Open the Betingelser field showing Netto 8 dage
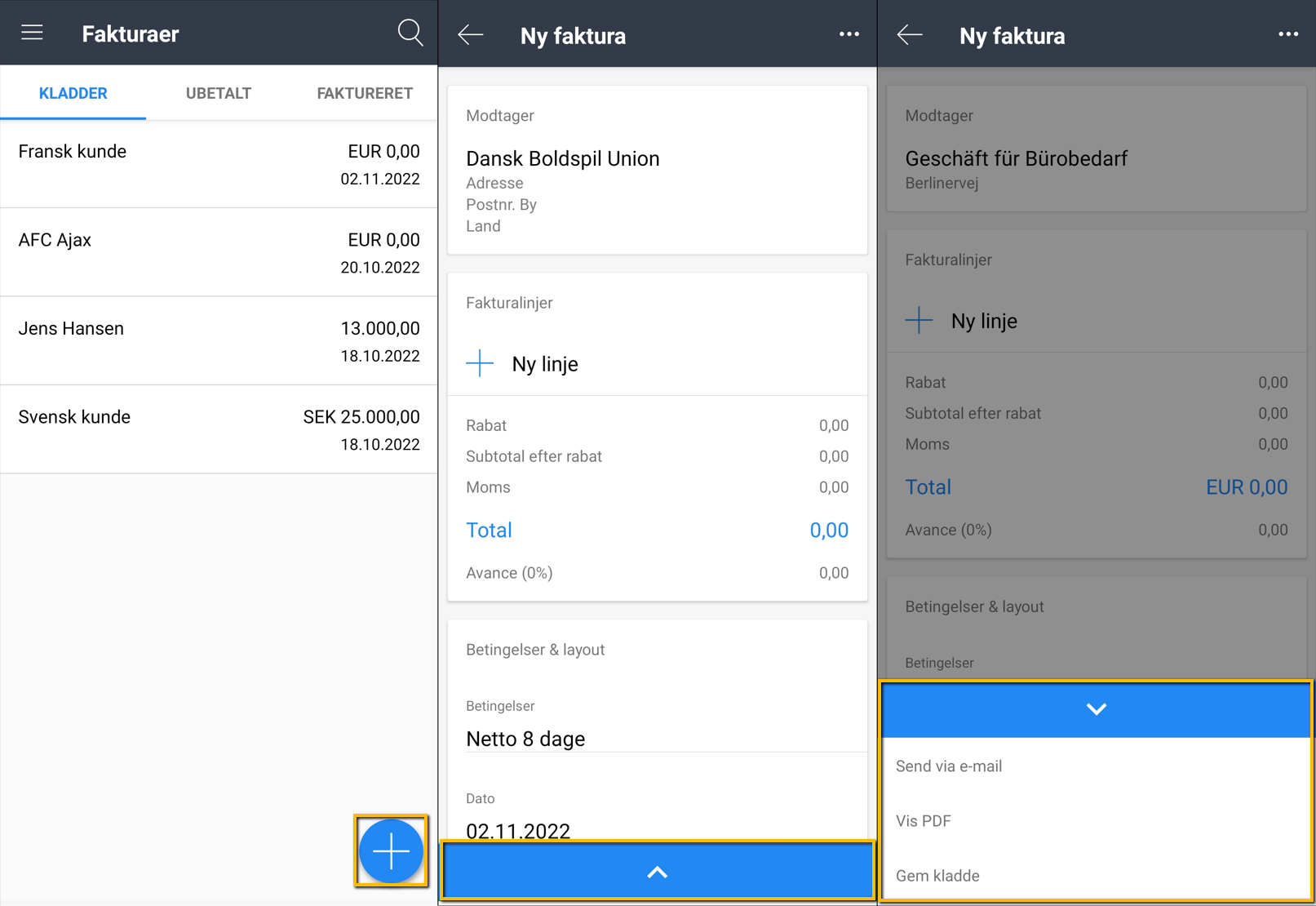The height and width of the screenshot is (906, 1316). click(657, 738)
